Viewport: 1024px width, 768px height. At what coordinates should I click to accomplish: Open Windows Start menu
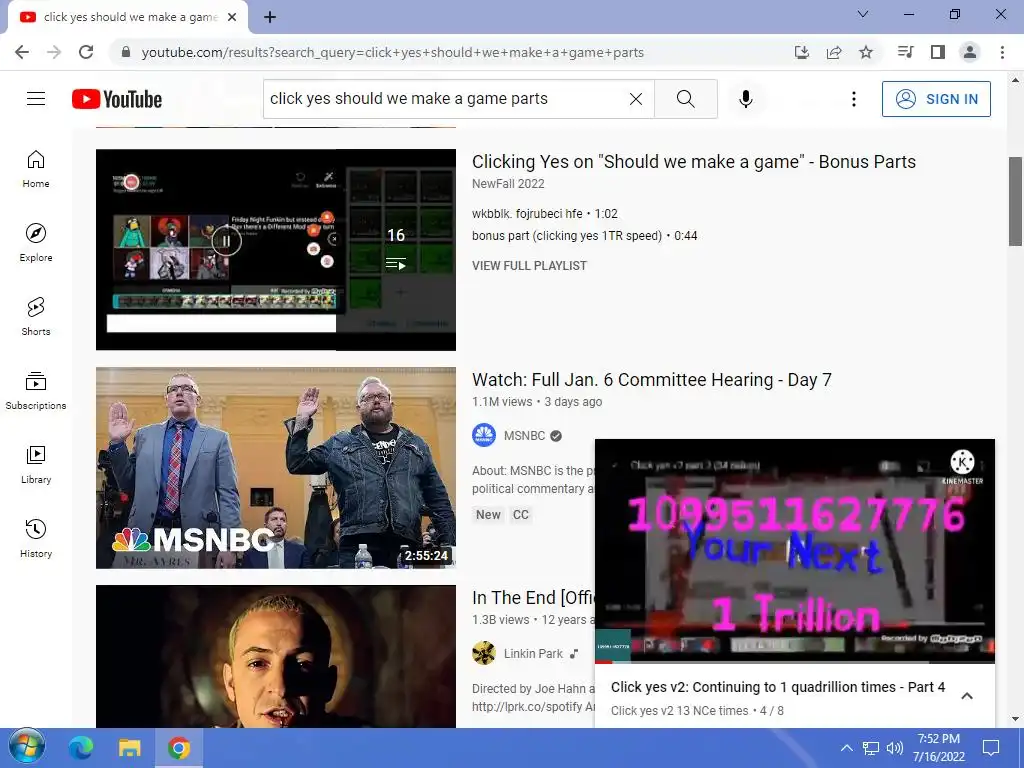pos(27,748)
